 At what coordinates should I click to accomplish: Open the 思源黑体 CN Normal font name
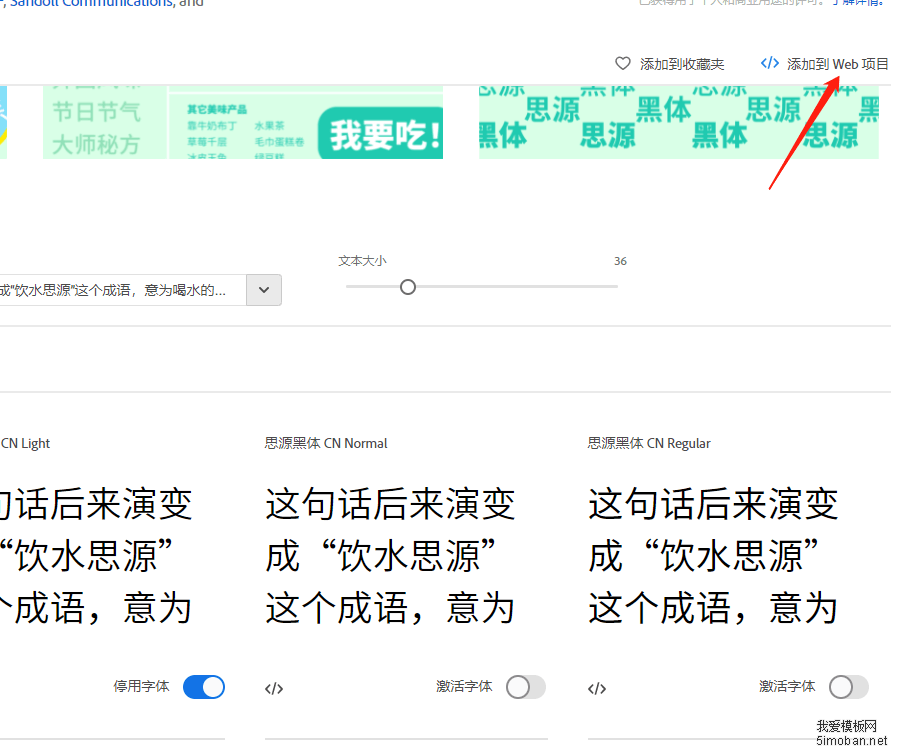326,443
